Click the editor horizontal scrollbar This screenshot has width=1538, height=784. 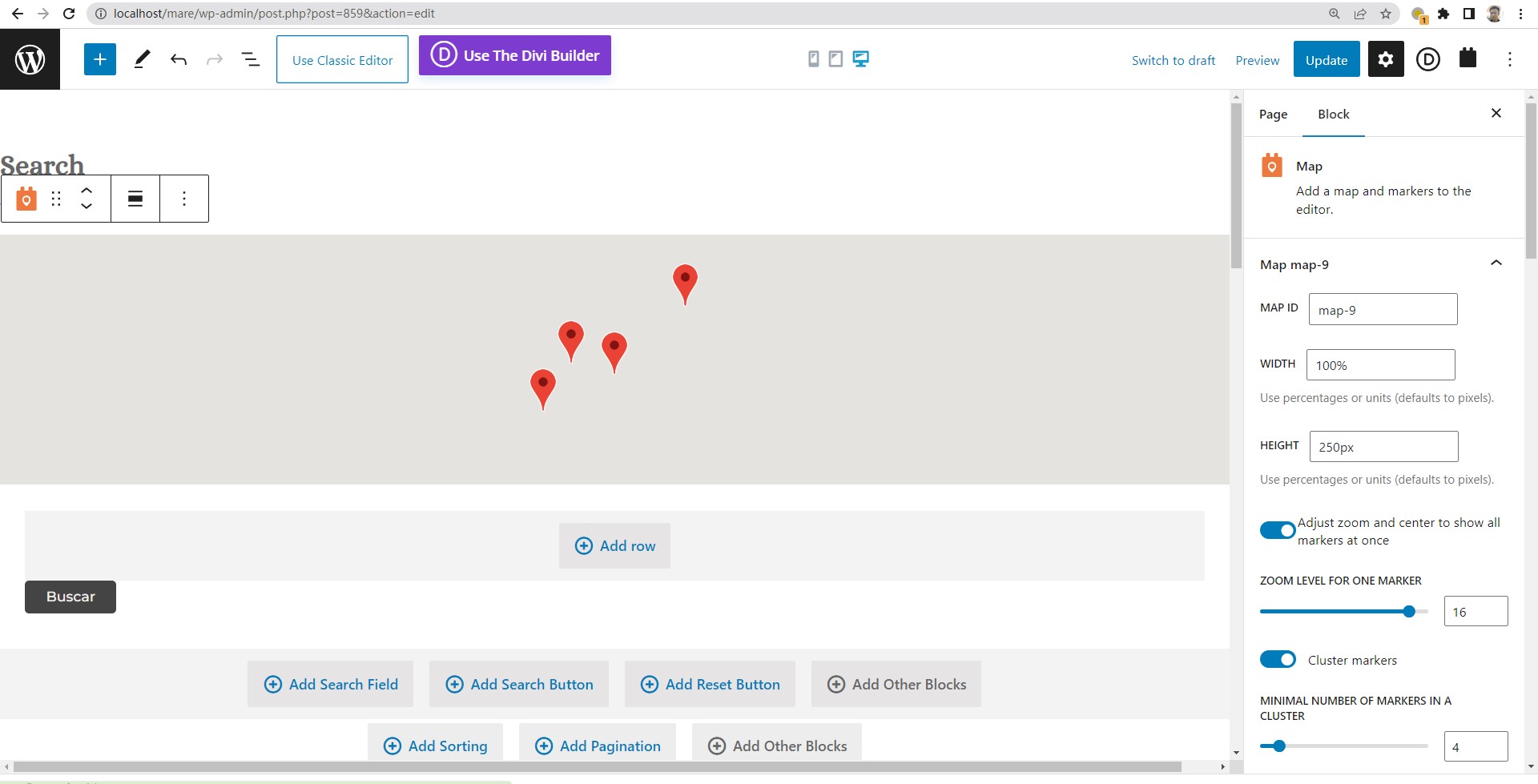coord(597,766)
